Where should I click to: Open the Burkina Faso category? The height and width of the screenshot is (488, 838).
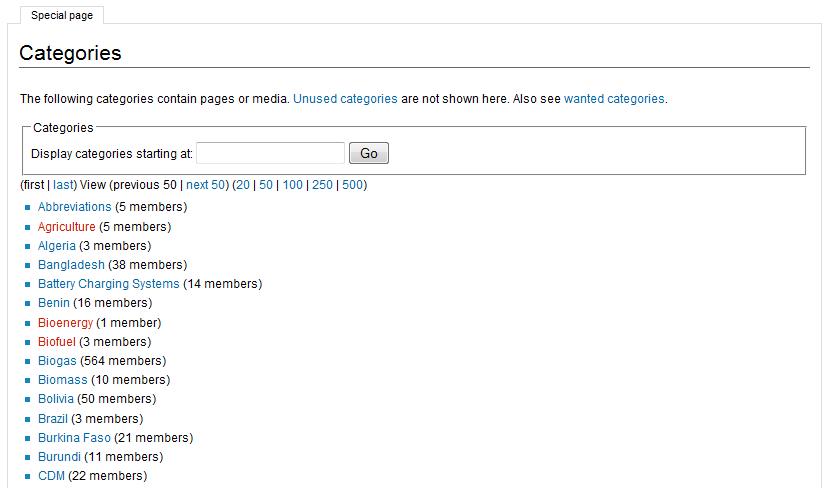[74, 438]
